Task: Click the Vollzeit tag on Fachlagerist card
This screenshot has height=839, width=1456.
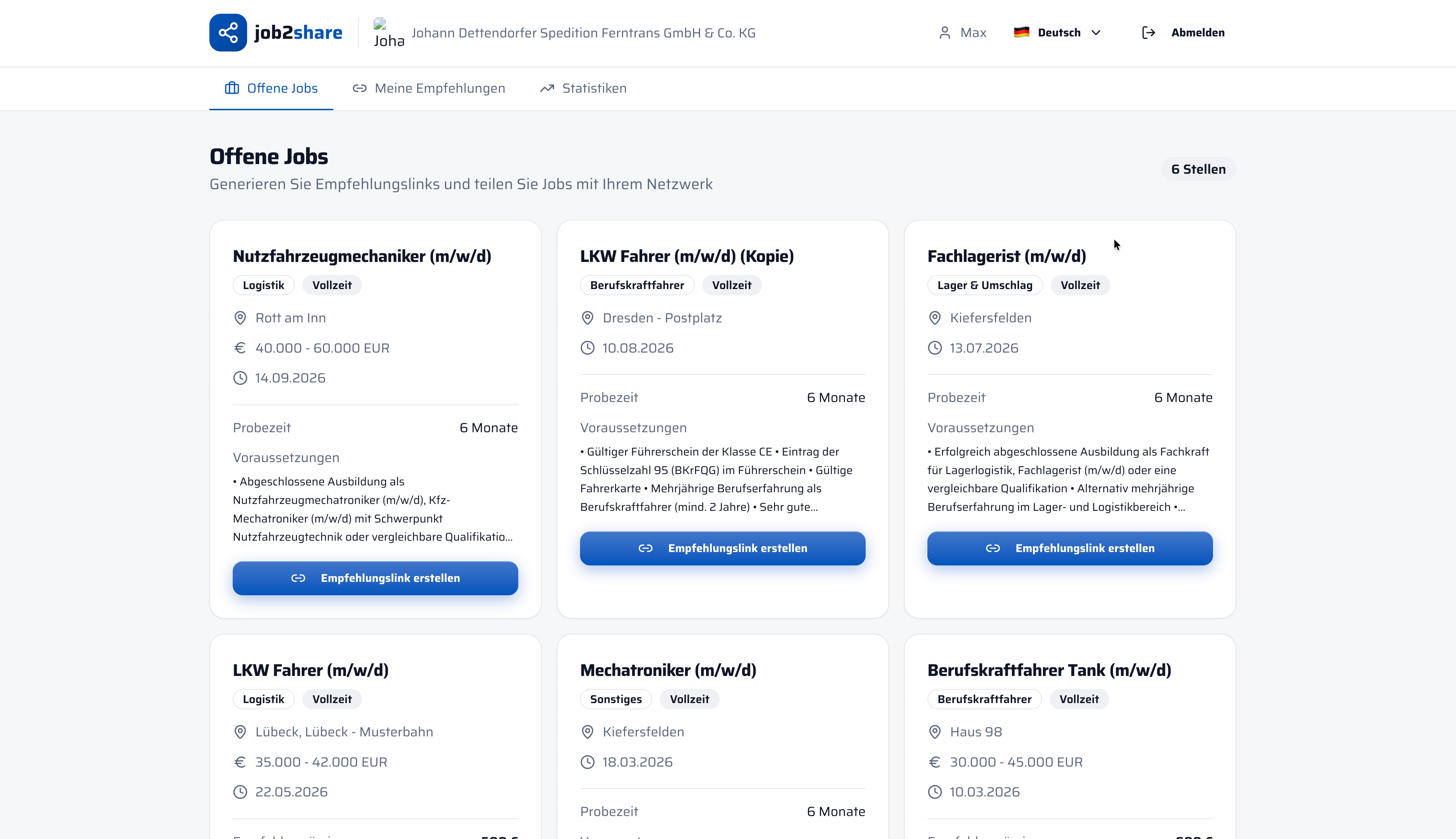Action: pyautogui.click(x=1080, y=285)
